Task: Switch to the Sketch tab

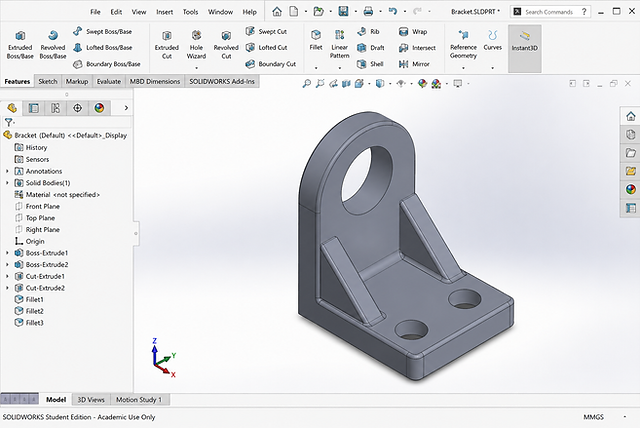Action: point(48,82)
